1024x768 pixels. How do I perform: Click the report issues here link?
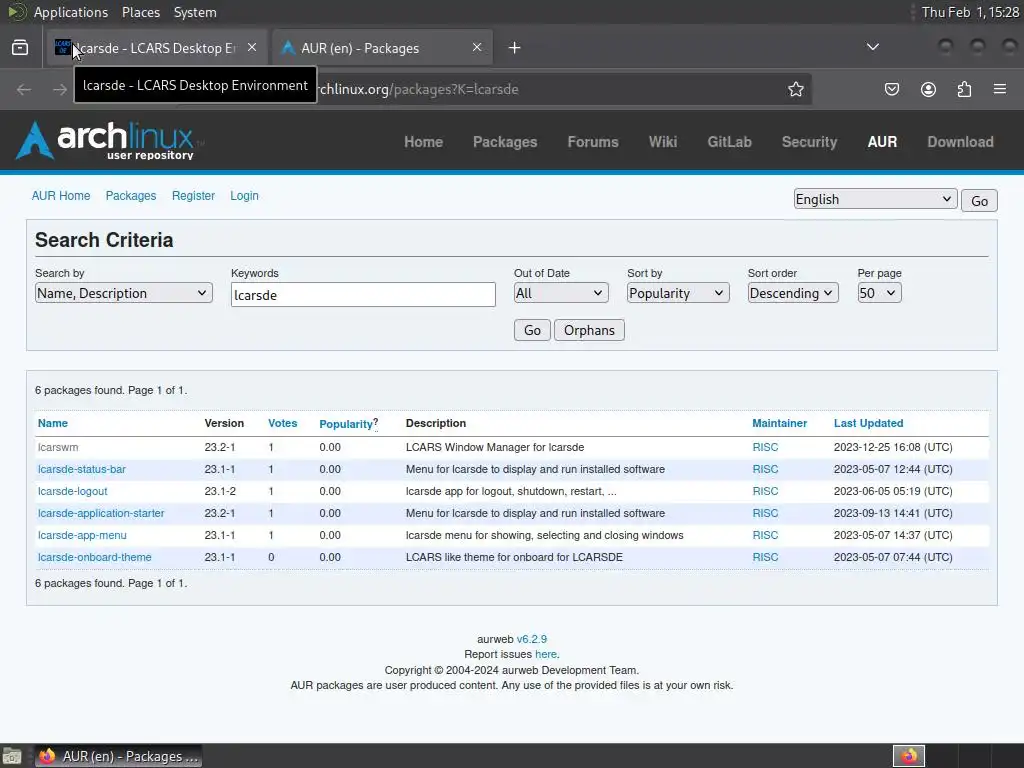tap(546, 654)
